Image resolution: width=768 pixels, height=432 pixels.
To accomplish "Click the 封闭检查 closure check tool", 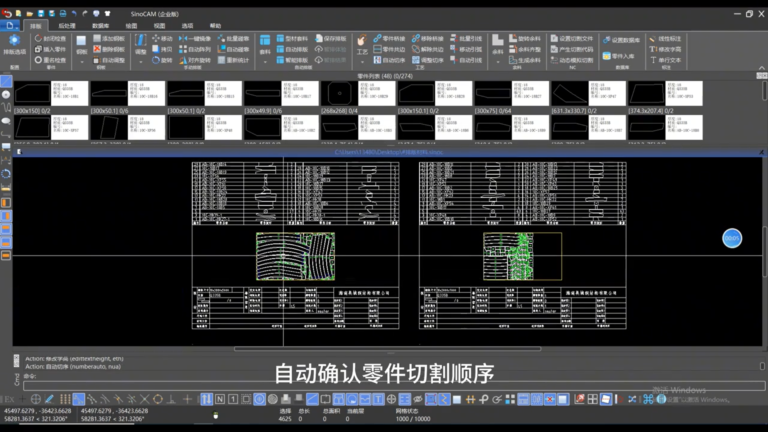I will coord(50,38).
